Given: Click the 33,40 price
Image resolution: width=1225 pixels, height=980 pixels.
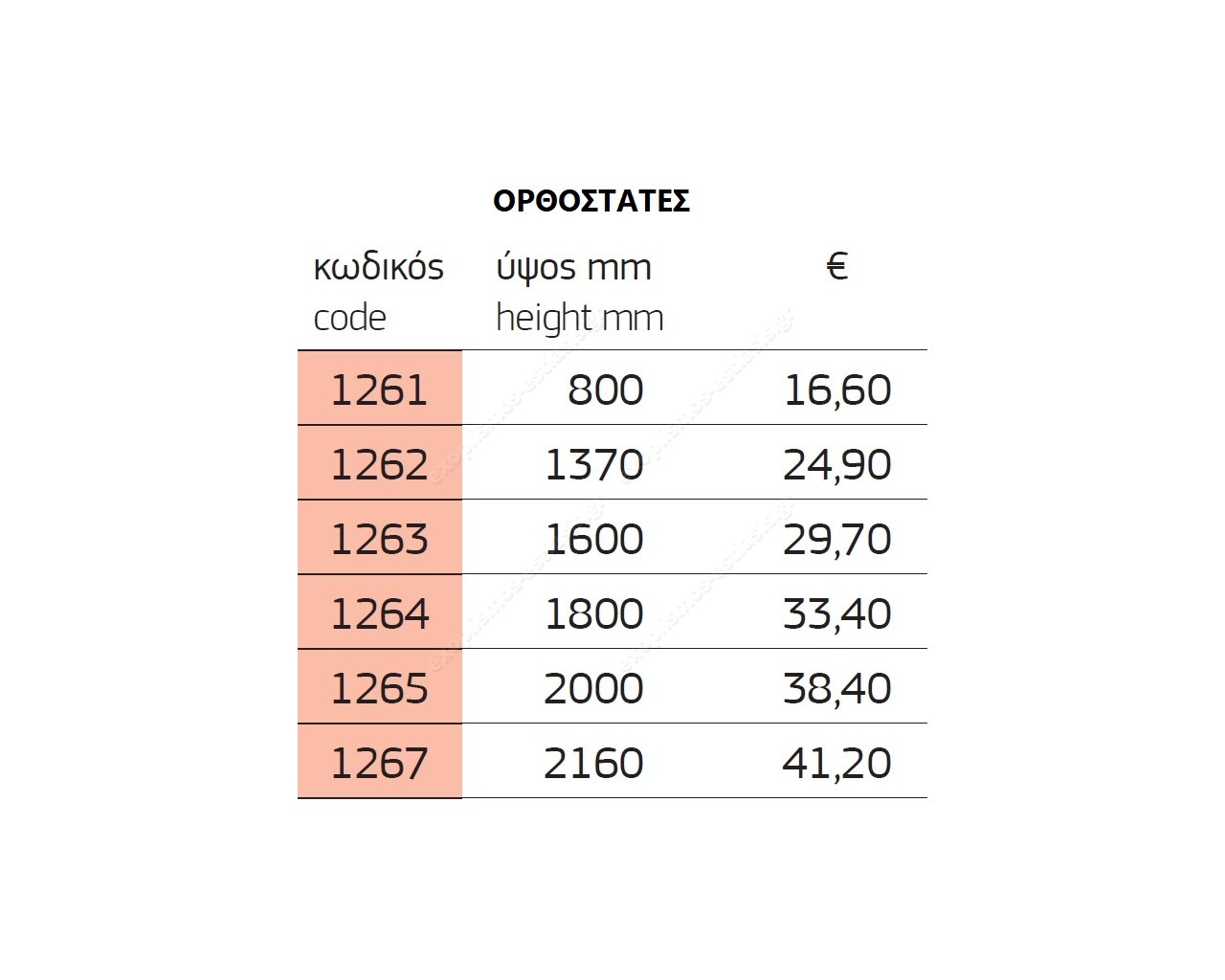Looking at the screenshot, I should coord(837,613).
